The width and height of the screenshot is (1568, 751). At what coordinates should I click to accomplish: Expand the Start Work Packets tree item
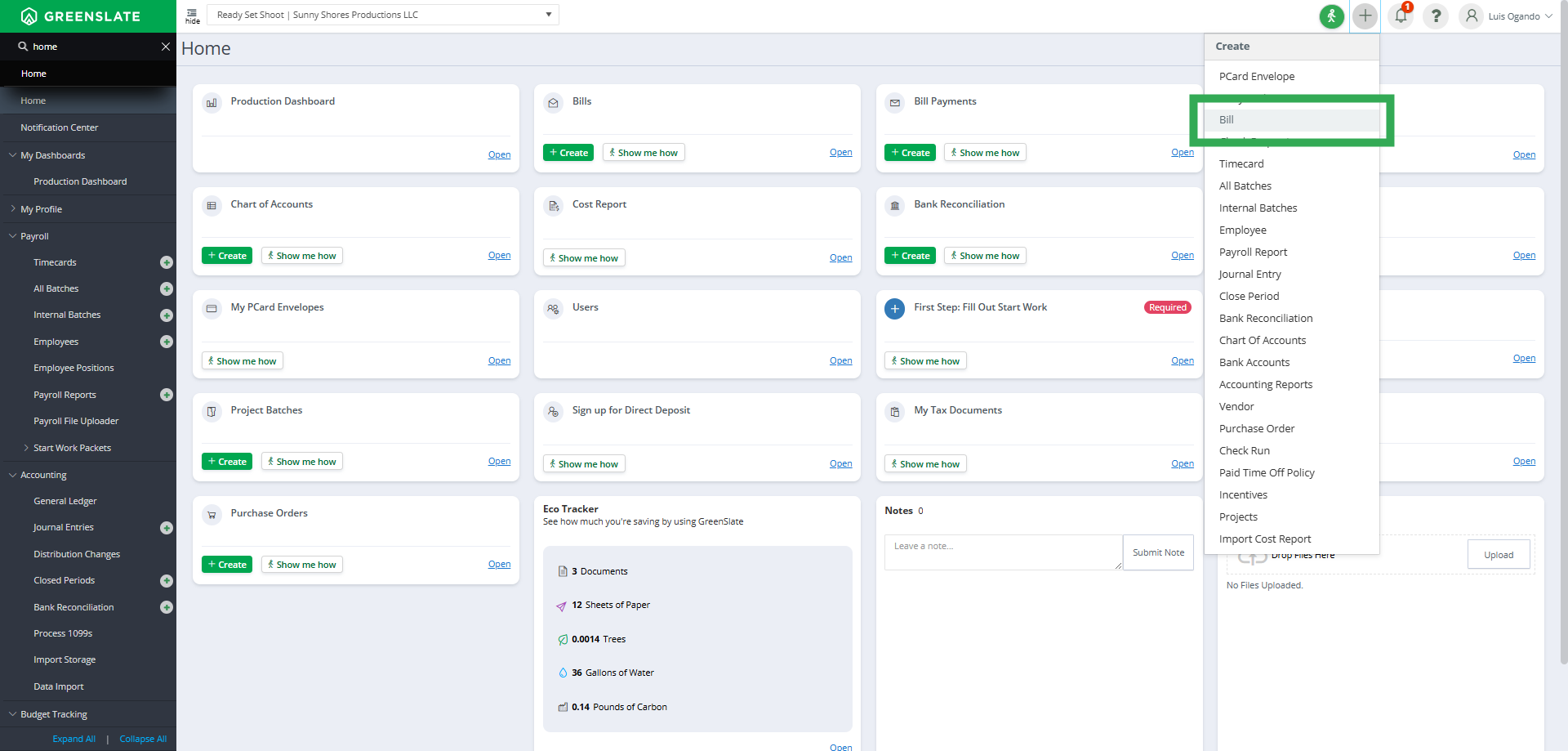coord(26,448)
